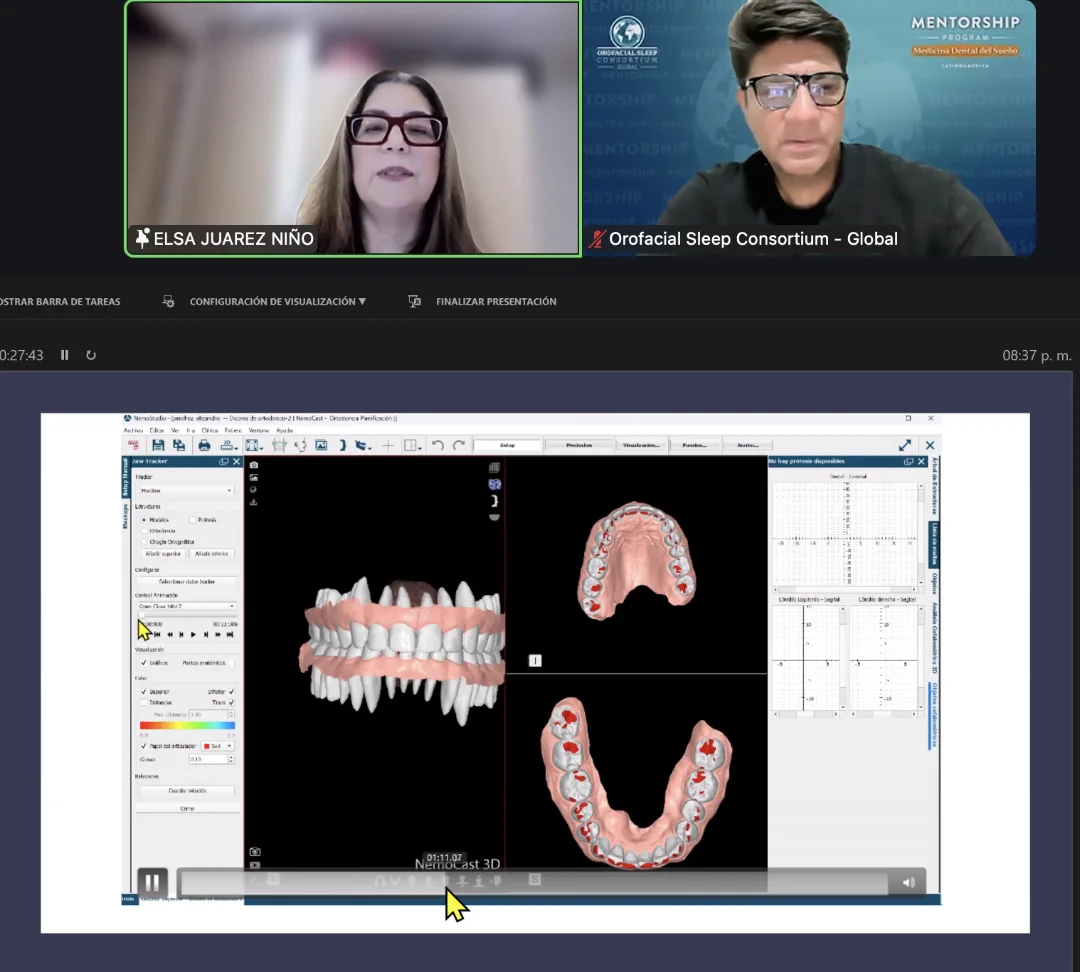Click the save icon in NemoStudio toolbar
This screenshot has height=972, width=1080.
[x=158, y=445]
